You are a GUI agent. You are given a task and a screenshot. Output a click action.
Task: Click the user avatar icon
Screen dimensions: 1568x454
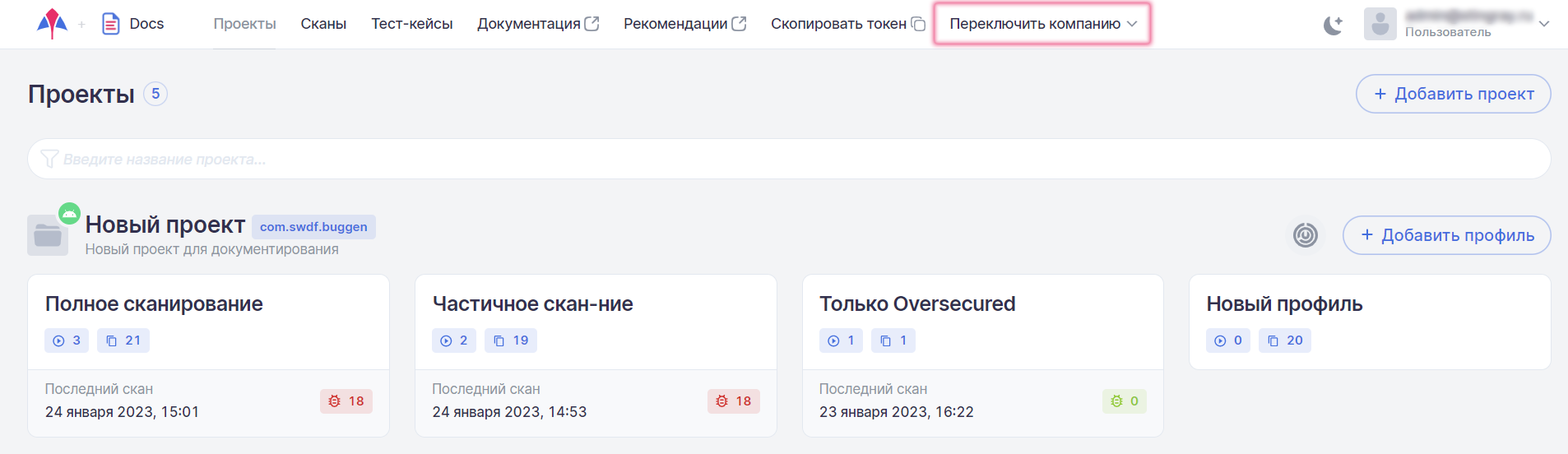1380,24
